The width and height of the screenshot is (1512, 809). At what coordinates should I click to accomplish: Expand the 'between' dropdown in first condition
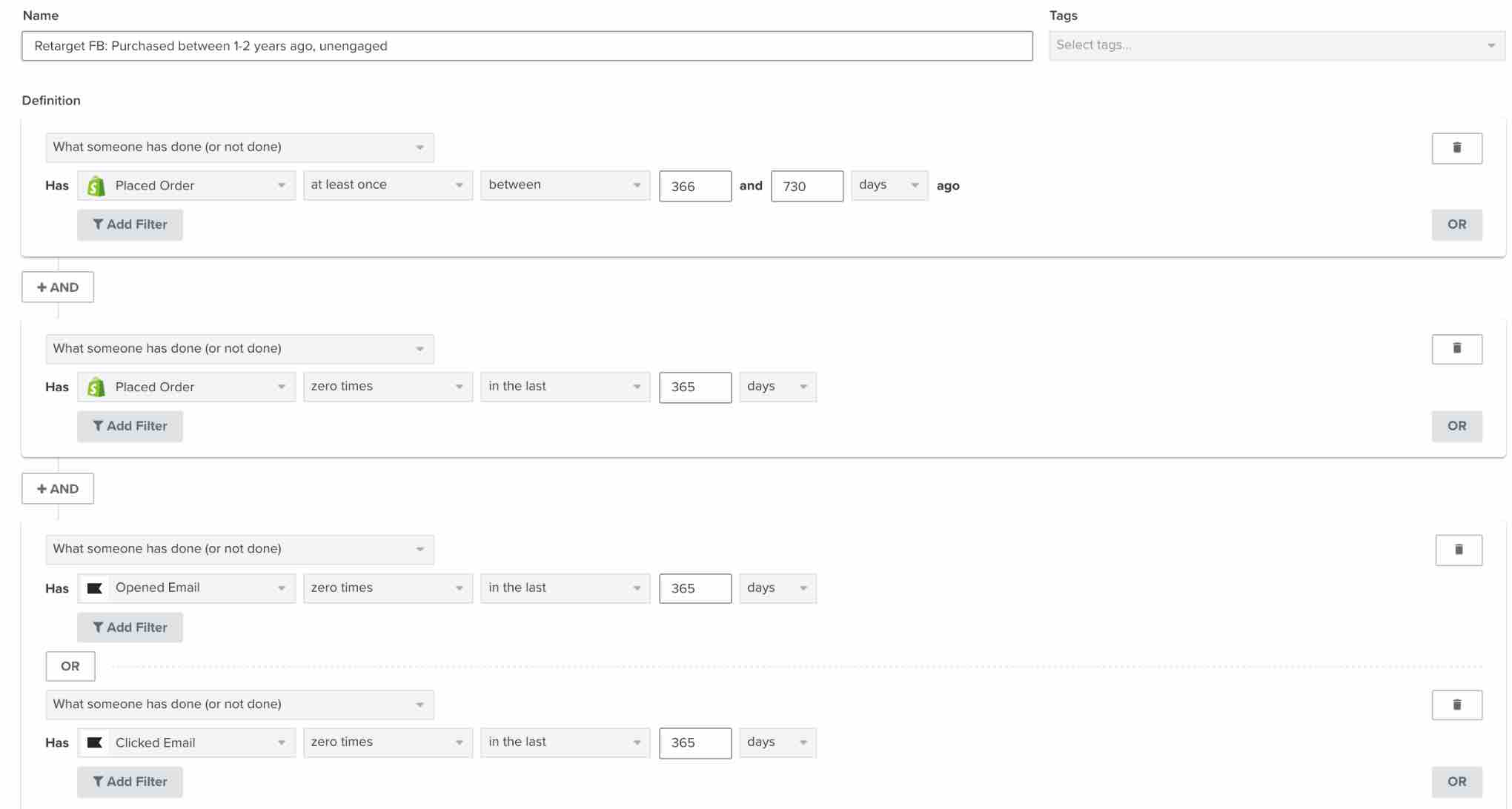(564, 184)
